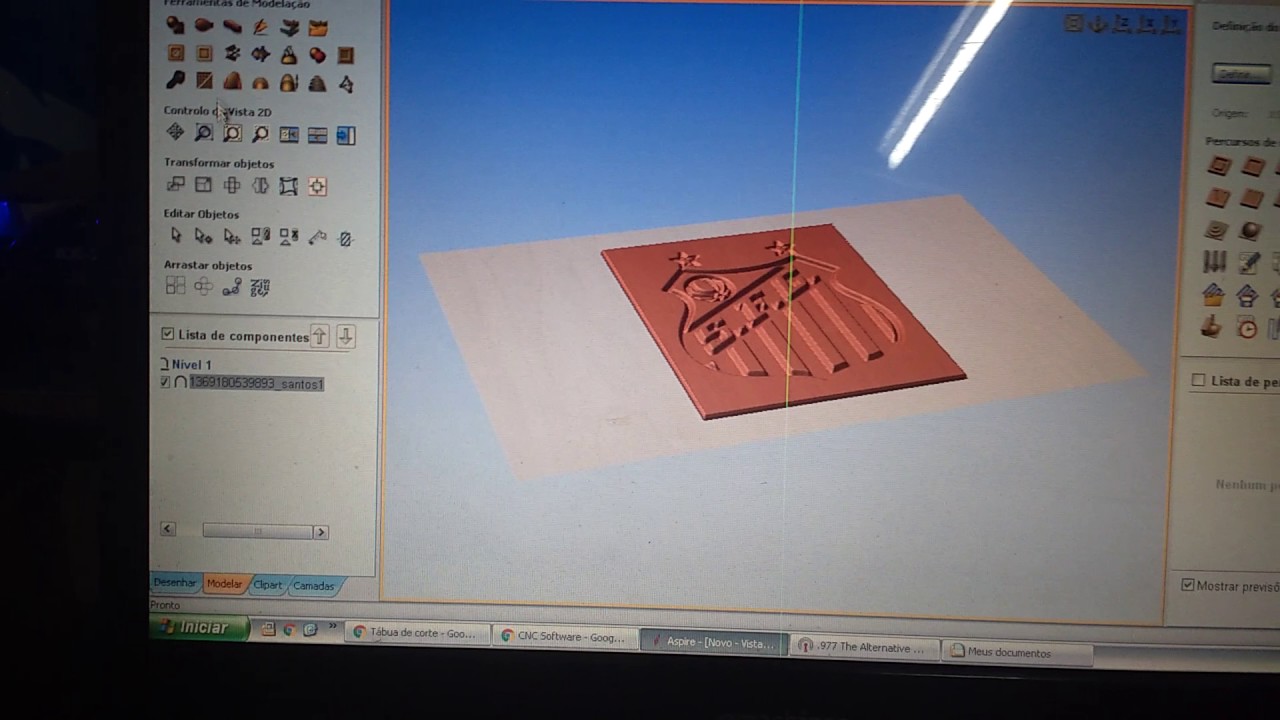1280x720 pixels.
Task: Click the component list scrollbar left arrow
Action: (x=168, y=529)
